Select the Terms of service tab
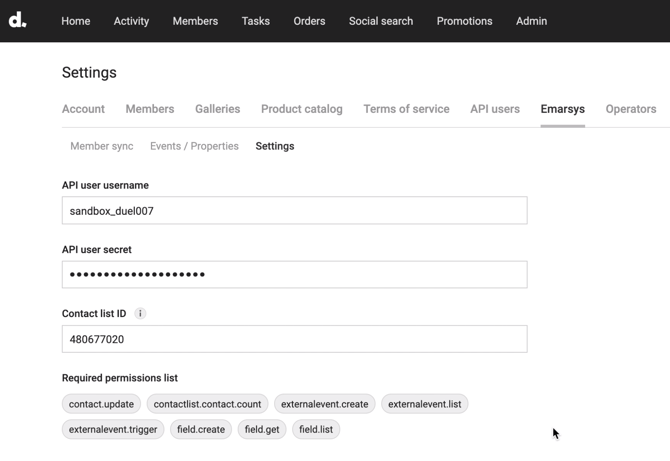The width and height of the screenshot is (670, 461). tap(406, 109)
